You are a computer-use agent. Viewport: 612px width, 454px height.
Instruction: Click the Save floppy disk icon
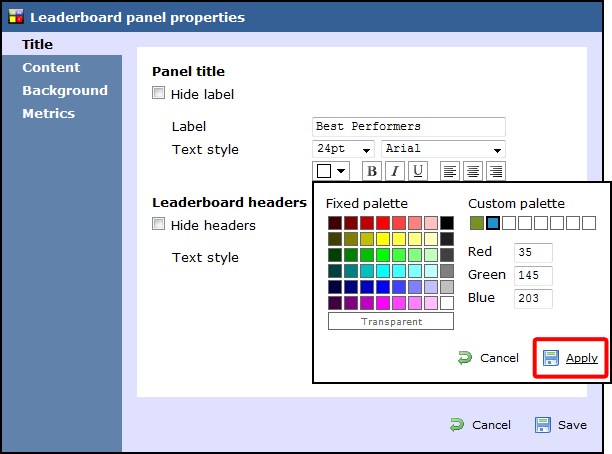(543, 425)
